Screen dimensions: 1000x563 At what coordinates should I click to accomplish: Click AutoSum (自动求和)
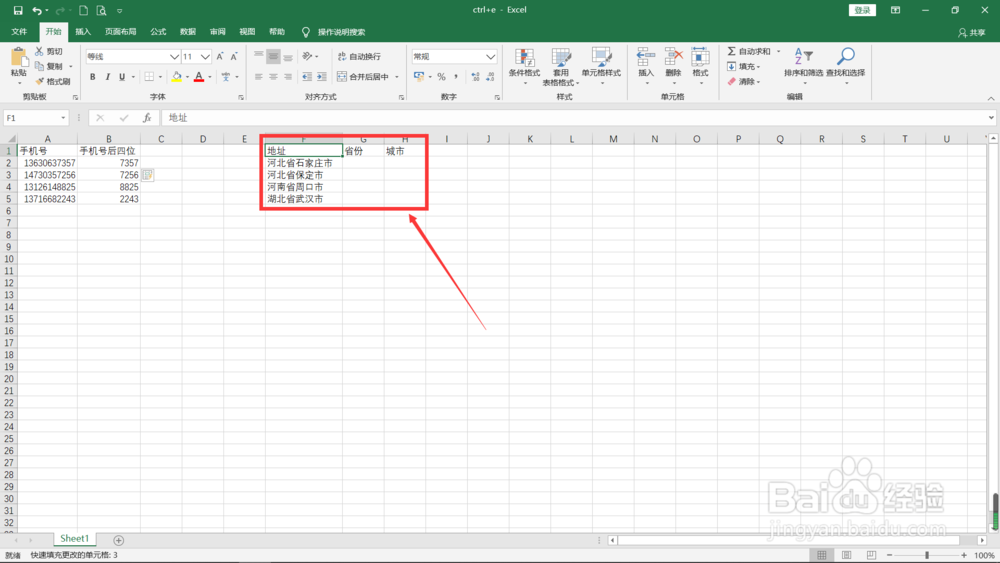click(x=749, y=51)
